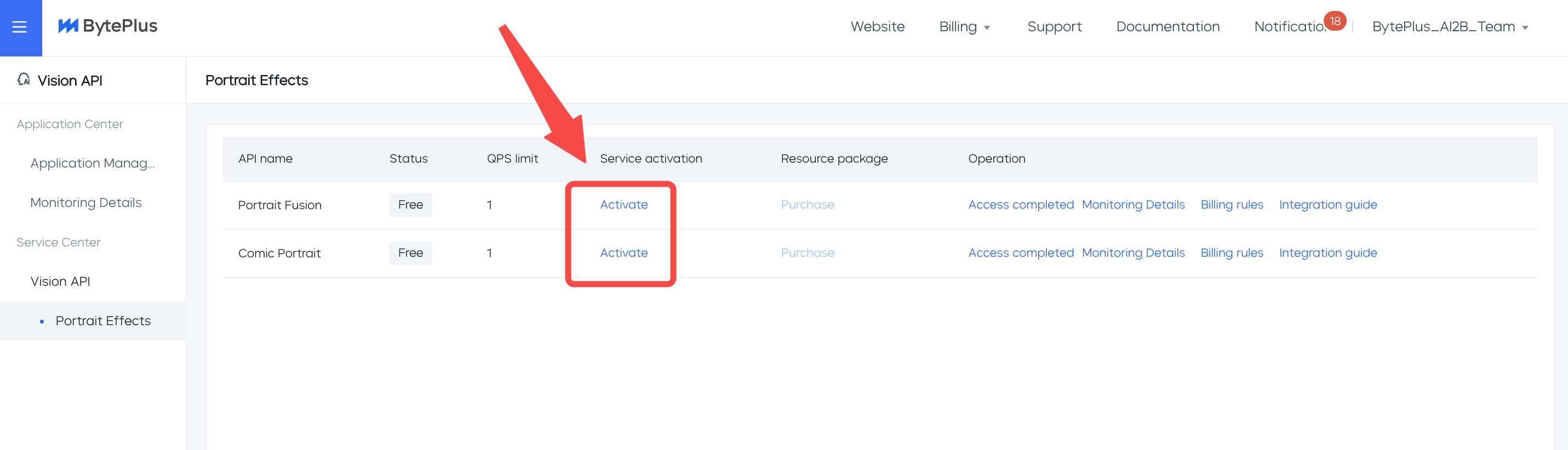Viewport: 1568px width, 450px height.
Task: Click the Free status tag for Portrait Fusion
Action: 411,204
